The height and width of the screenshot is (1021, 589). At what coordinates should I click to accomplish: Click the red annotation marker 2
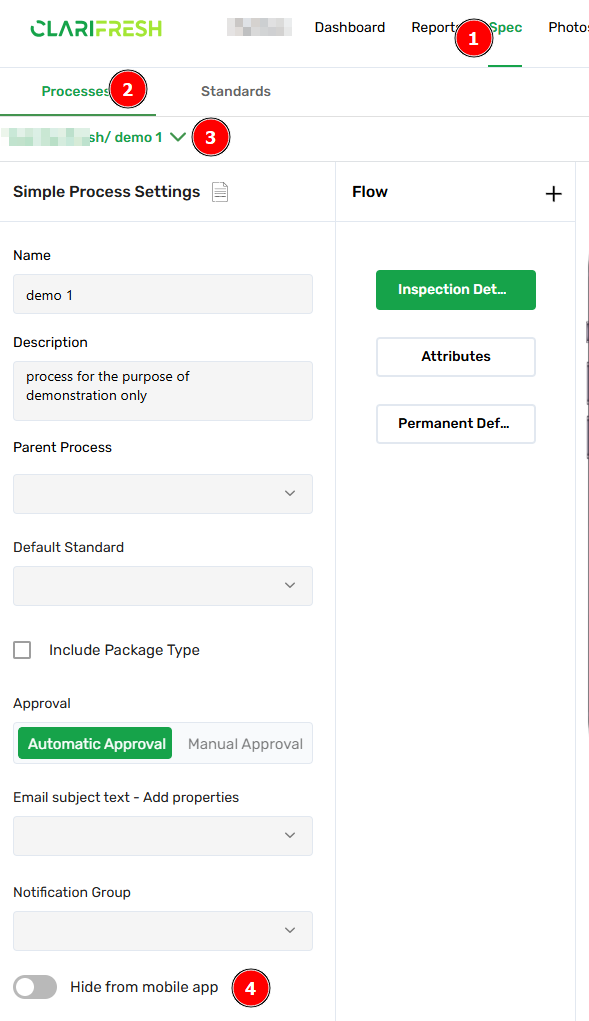128,89
